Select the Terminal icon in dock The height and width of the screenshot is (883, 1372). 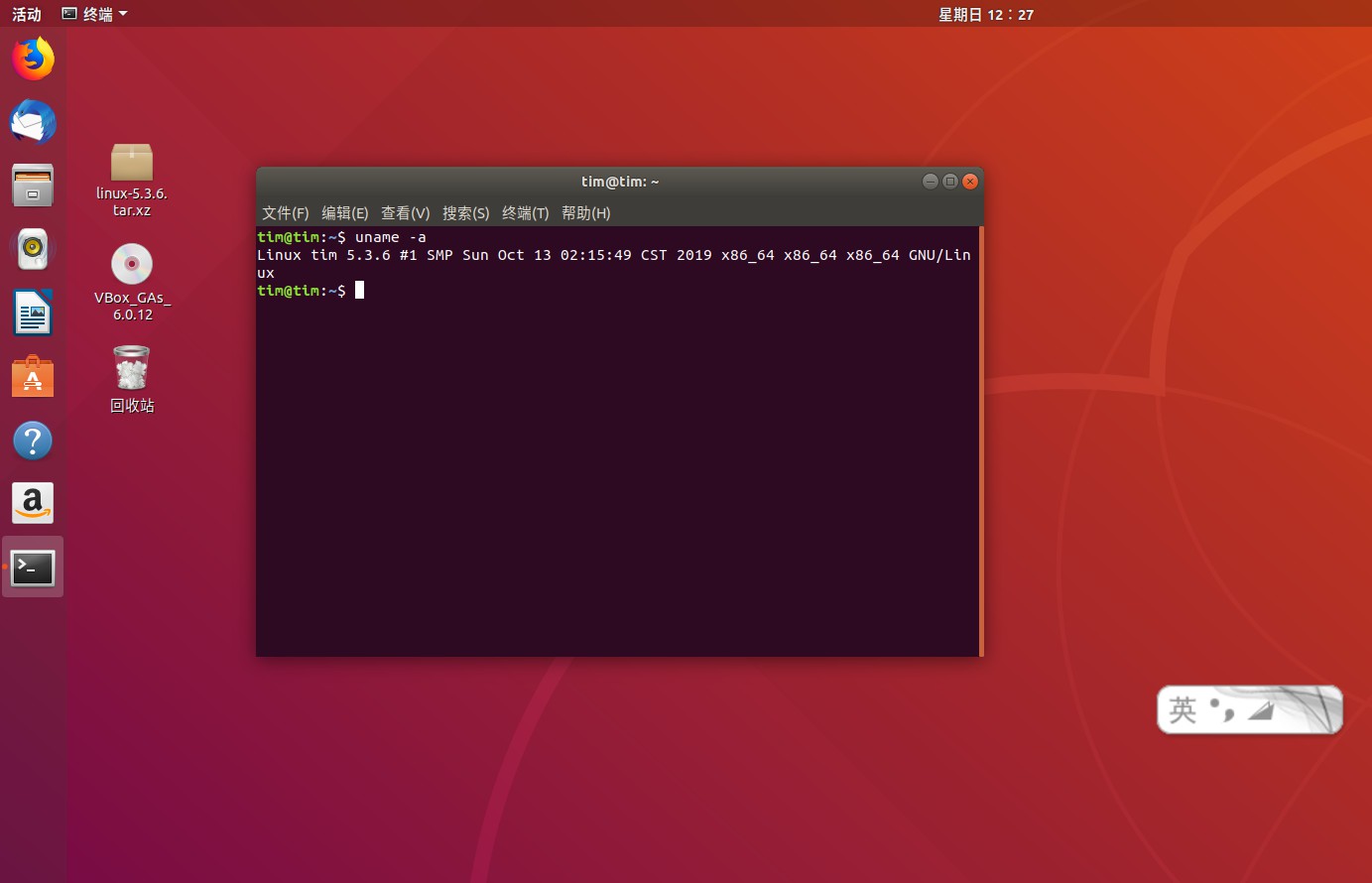point(33,568)
